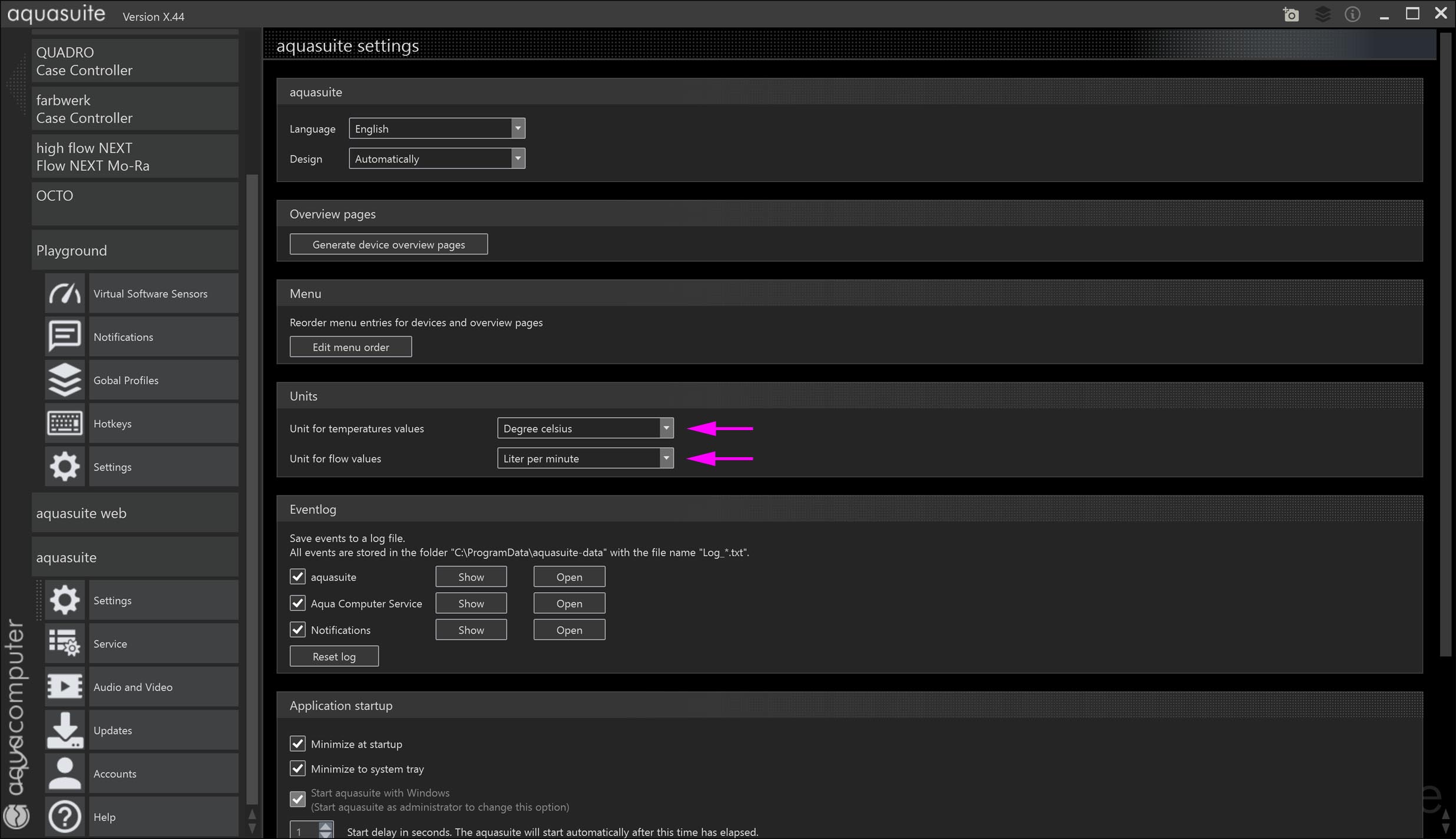Image resolution: width=1456 pixels, height=839 pixels.
Task: Click the start delay seconds stepper
Action: point(325,830)
